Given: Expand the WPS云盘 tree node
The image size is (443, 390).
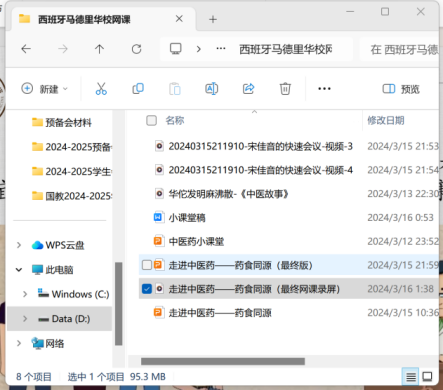Looking at the screenshot, I should click(19, 245).
